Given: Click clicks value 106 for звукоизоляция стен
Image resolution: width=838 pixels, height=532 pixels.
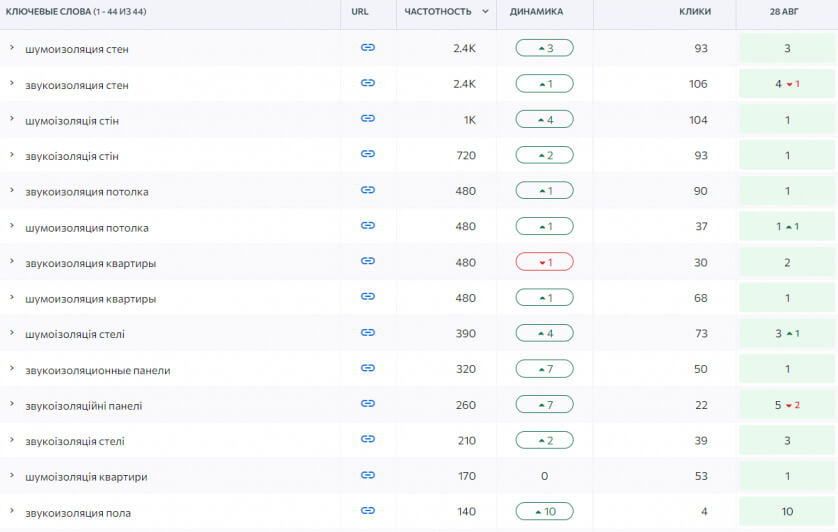Looking at the screenshot, I should (698, 84).
